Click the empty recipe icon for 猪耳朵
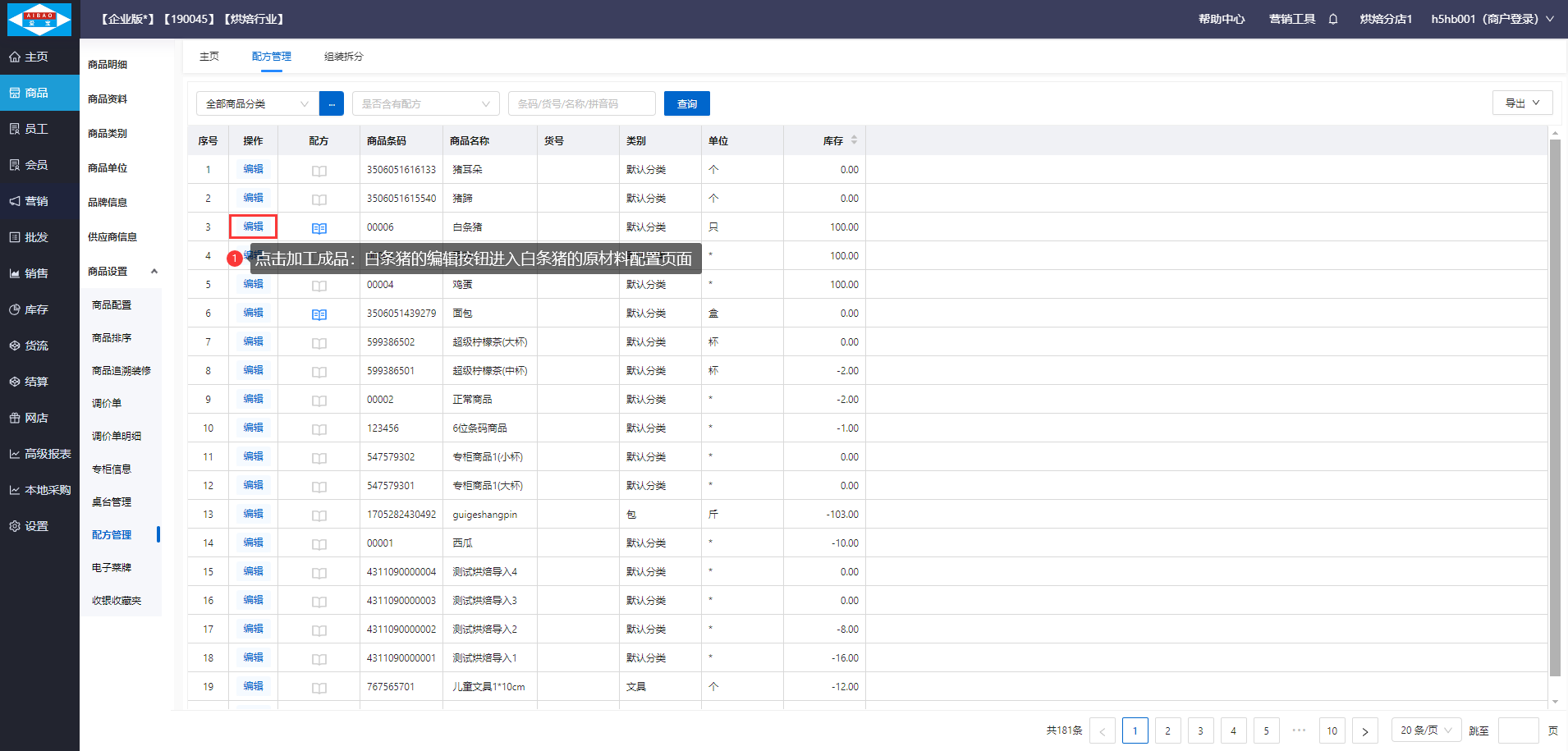Screen dimensions: 1568x751 tap(319, 171)
